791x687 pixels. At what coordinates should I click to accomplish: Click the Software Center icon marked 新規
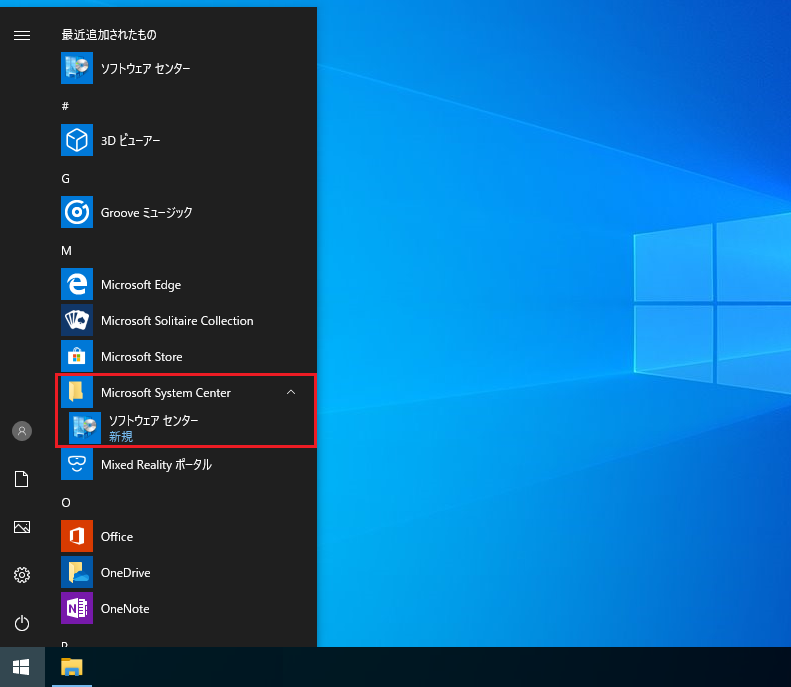coord(85,428)
